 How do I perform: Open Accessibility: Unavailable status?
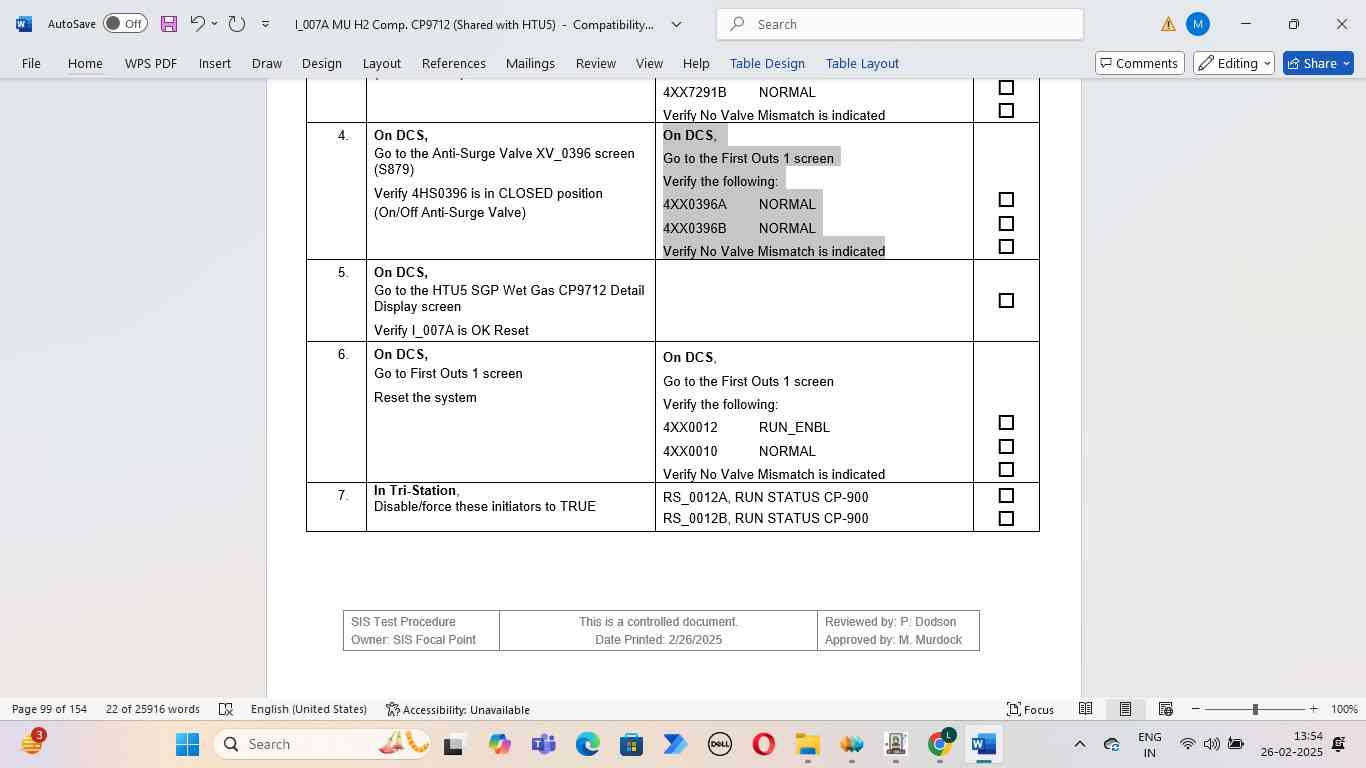[x=458, y=709]
